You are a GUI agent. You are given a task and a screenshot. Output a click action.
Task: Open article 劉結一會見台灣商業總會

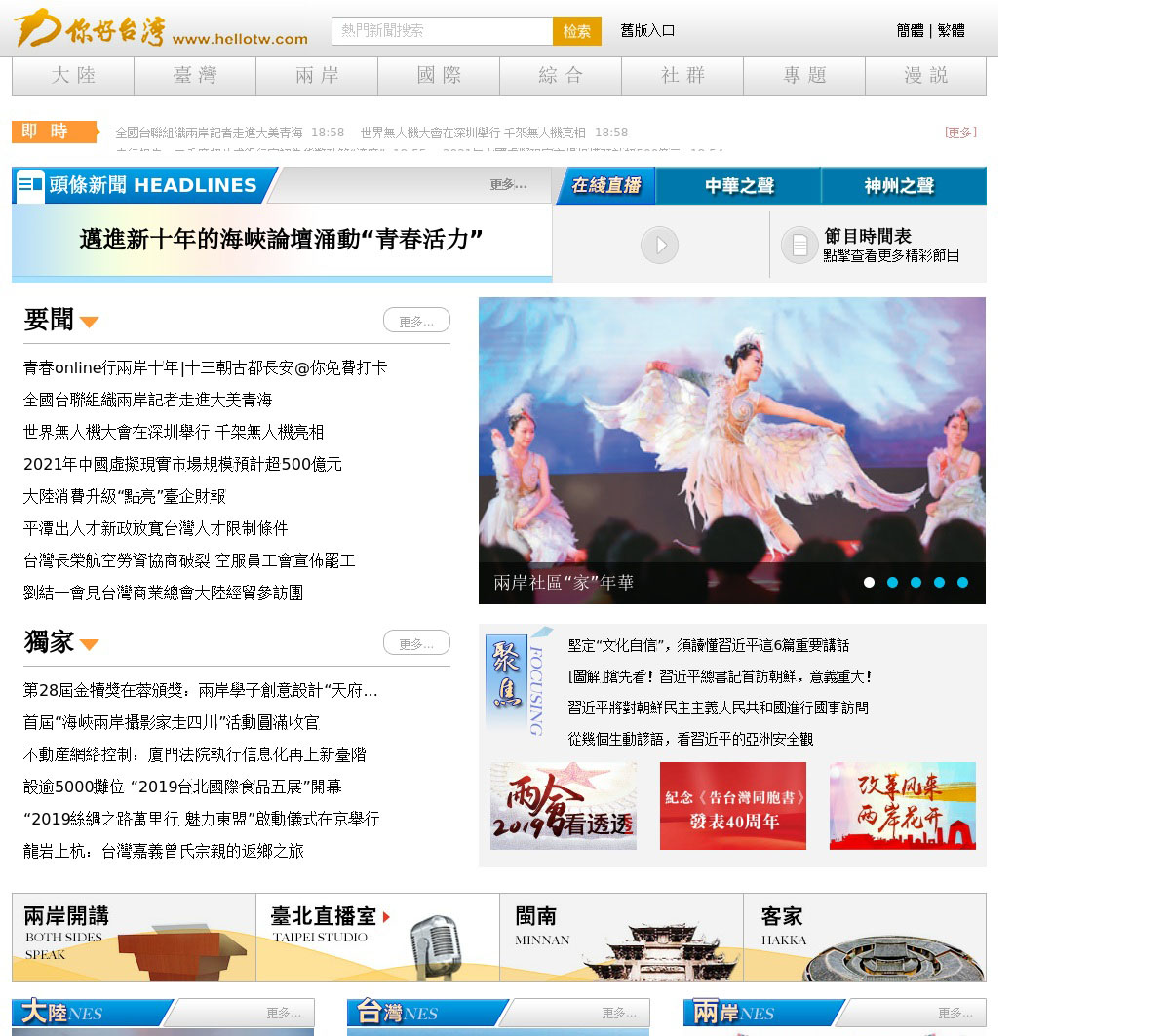click(x=163, y=594)
